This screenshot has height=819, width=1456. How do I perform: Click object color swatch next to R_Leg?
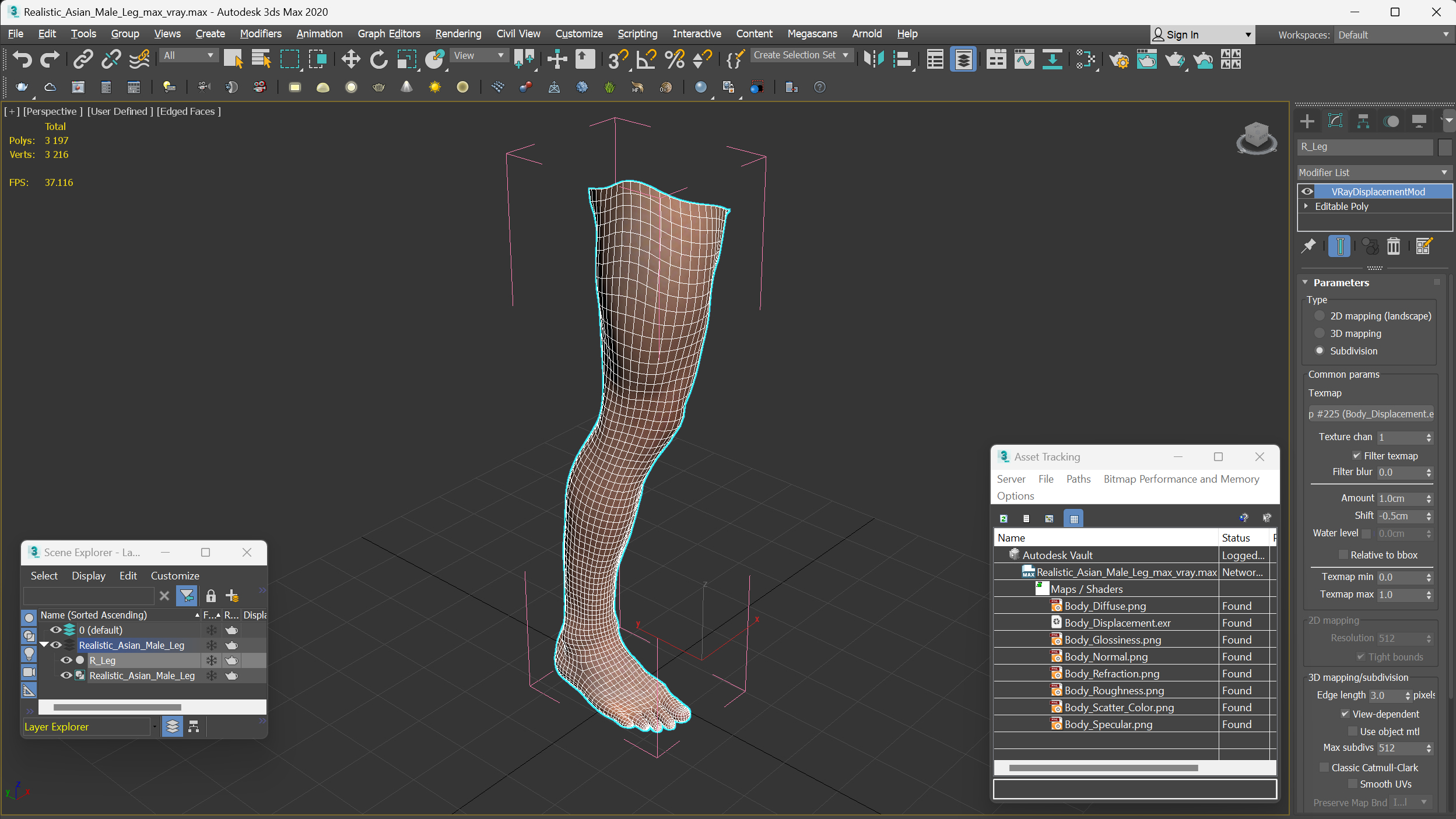pos(1445,147)
